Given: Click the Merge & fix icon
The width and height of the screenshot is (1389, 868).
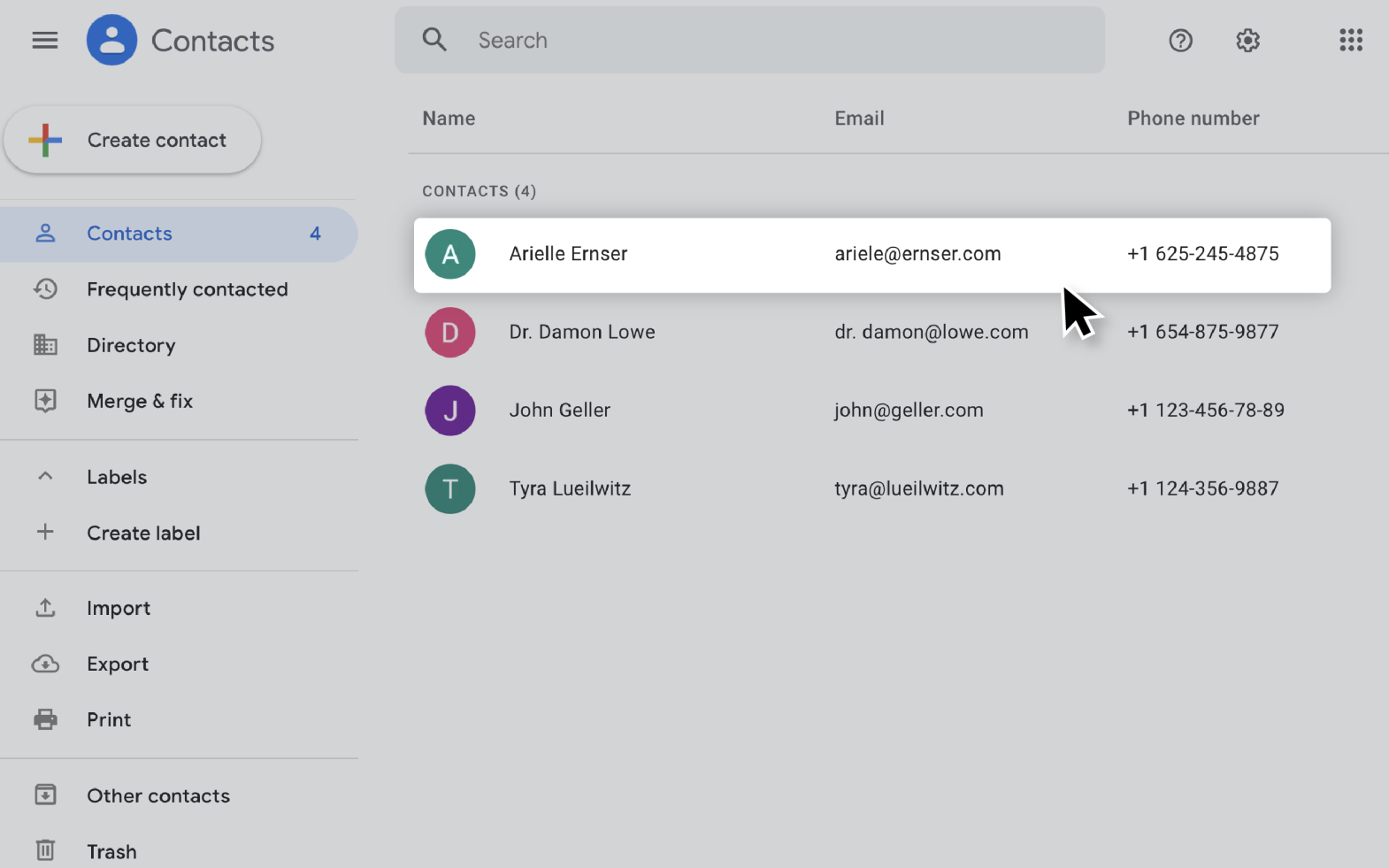Looking at the screenshot, I should click(x=45, y=401).
